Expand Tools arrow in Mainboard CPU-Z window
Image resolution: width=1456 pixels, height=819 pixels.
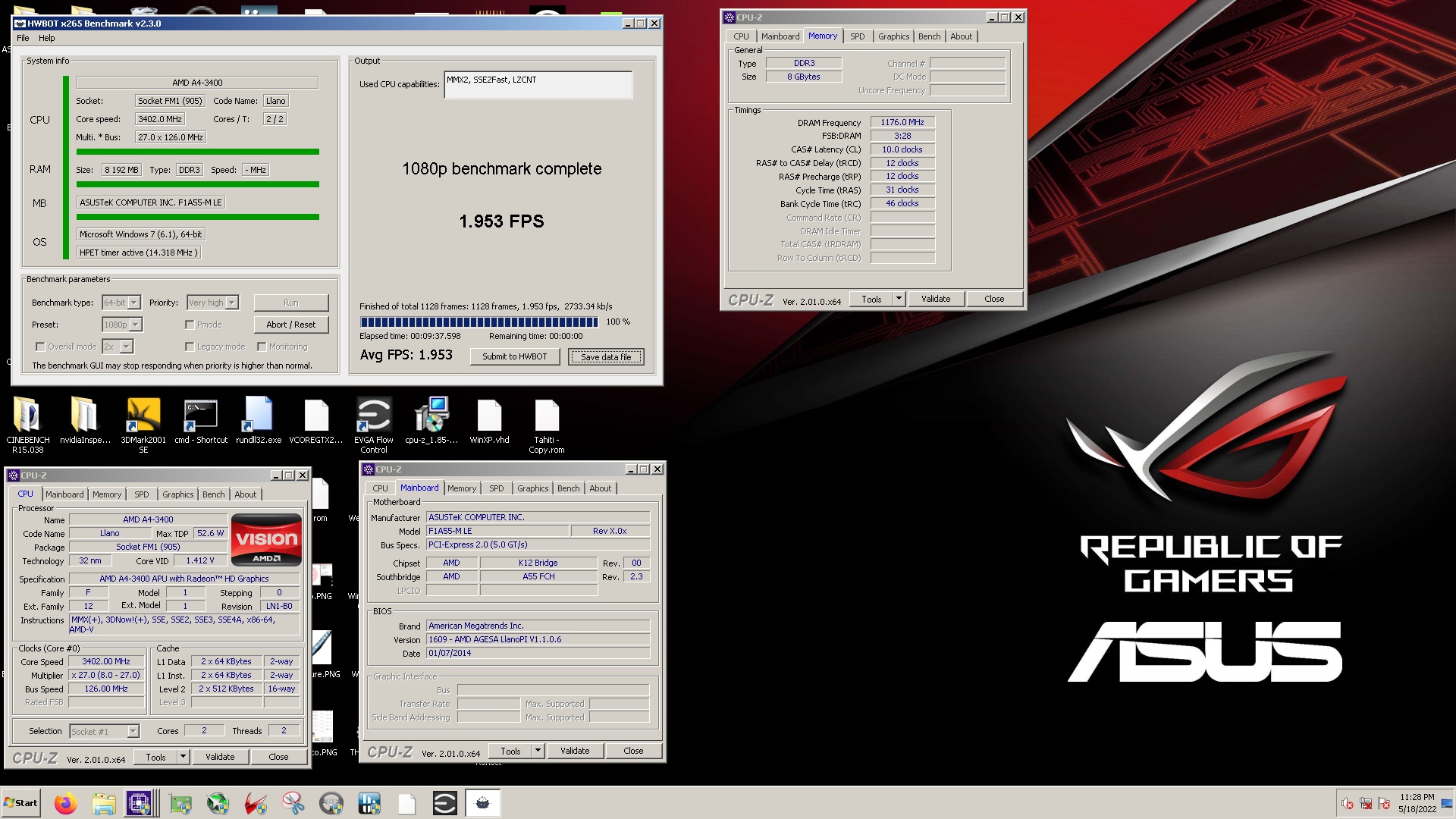538,751
